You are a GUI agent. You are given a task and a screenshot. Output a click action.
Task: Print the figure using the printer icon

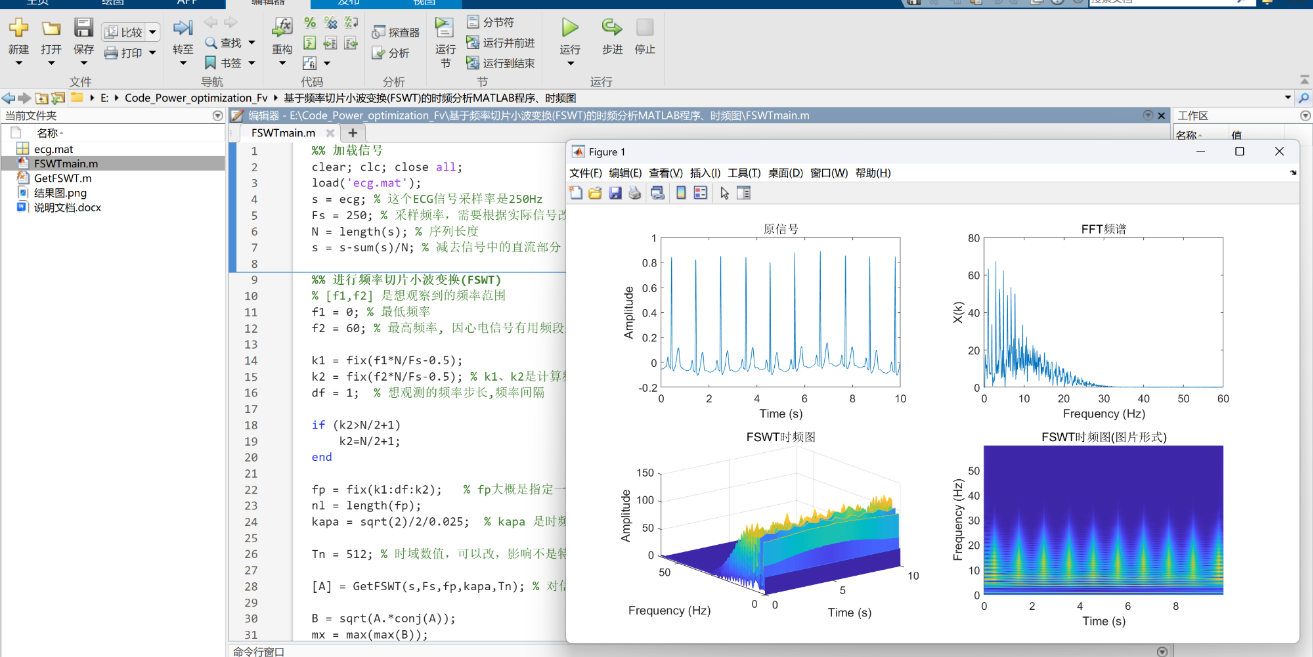click(x=634, y=193)
